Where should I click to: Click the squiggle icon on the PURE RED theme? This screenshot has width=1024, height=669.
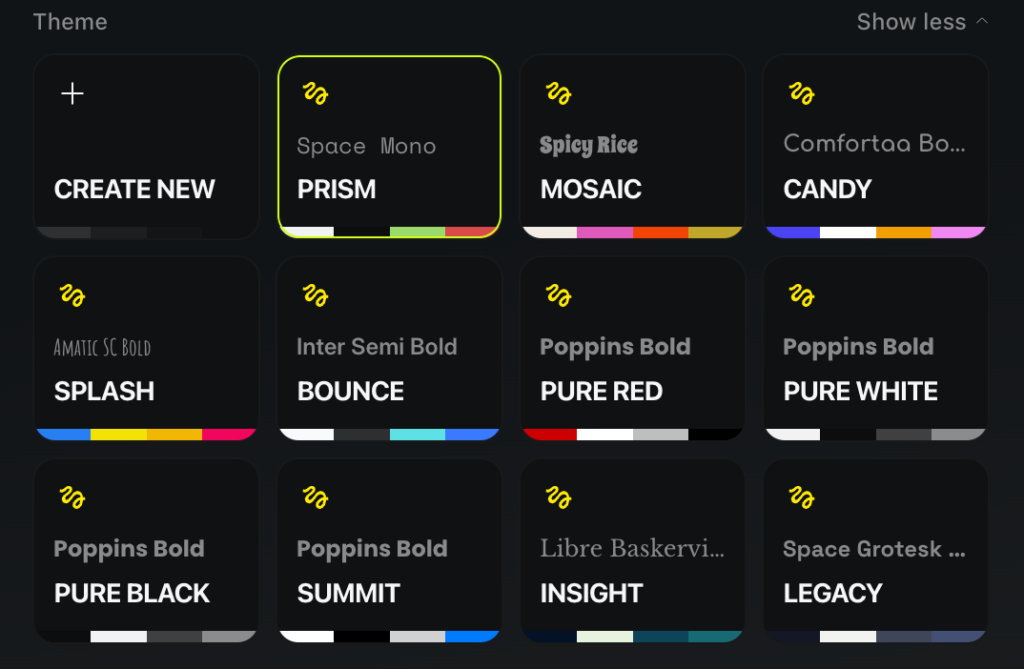560,295
